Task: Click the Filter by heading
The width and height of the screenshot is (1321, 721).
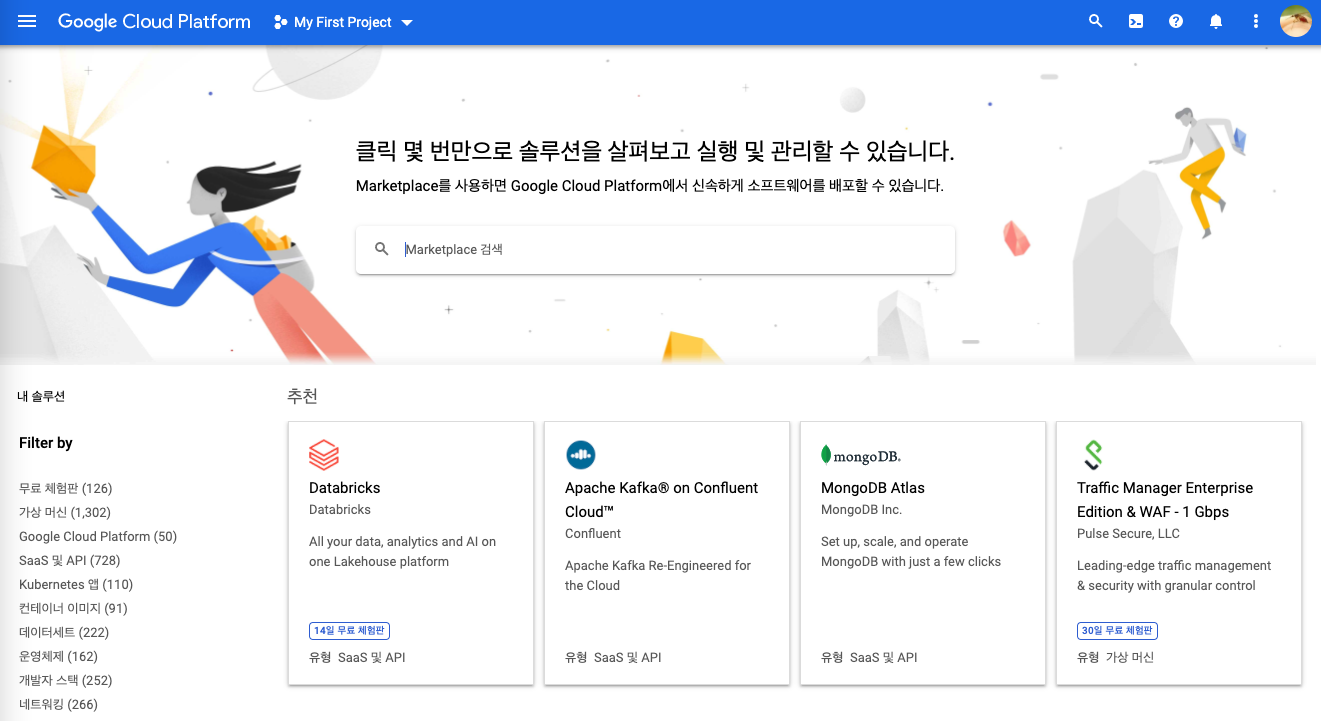Action: (46, 443)
